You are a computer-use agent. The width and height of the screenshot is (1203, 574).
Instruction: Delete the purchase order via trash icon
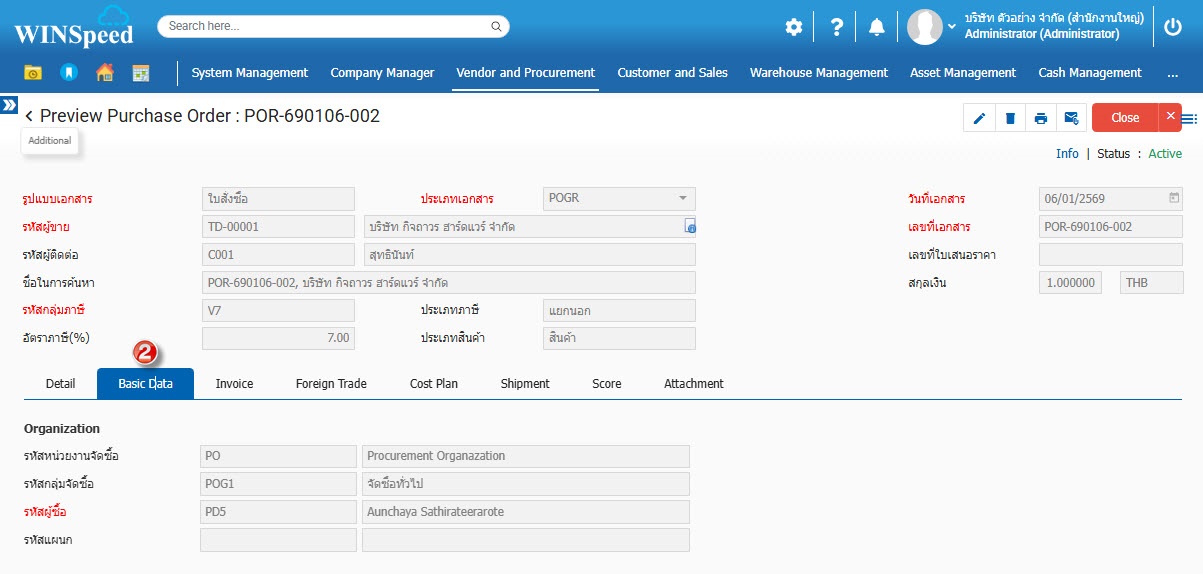(1010, 118)
